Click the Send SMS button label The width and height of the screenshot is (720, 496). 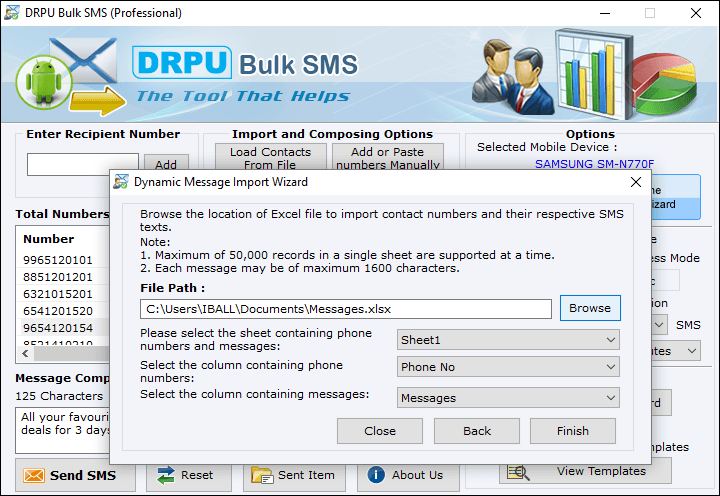click(83, 475)
